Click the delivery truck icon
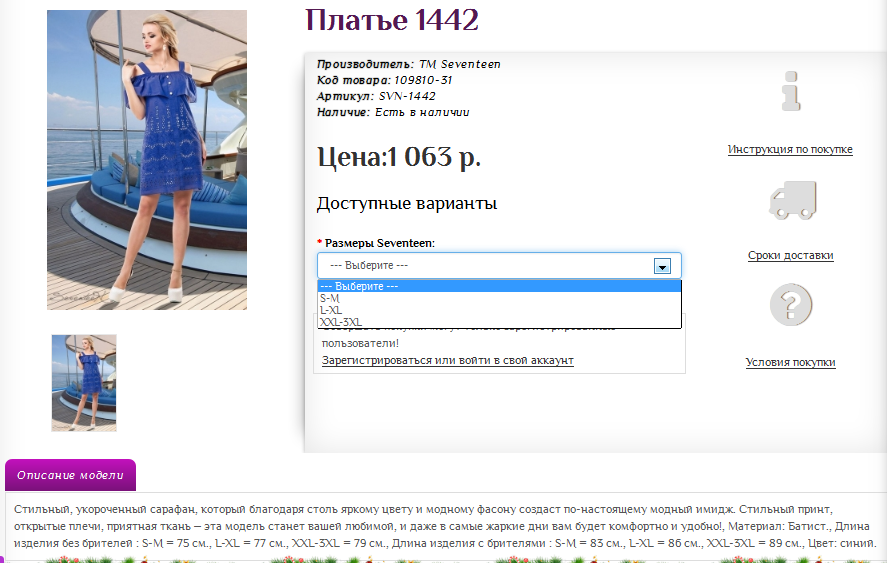This screenshot has height=563, width=887. 793,200
